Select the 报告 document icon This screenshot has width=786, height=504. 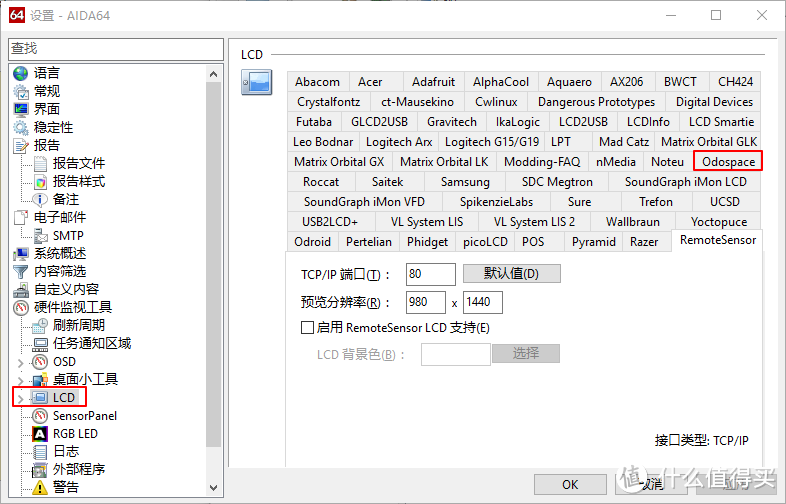(x=21, y=145)
